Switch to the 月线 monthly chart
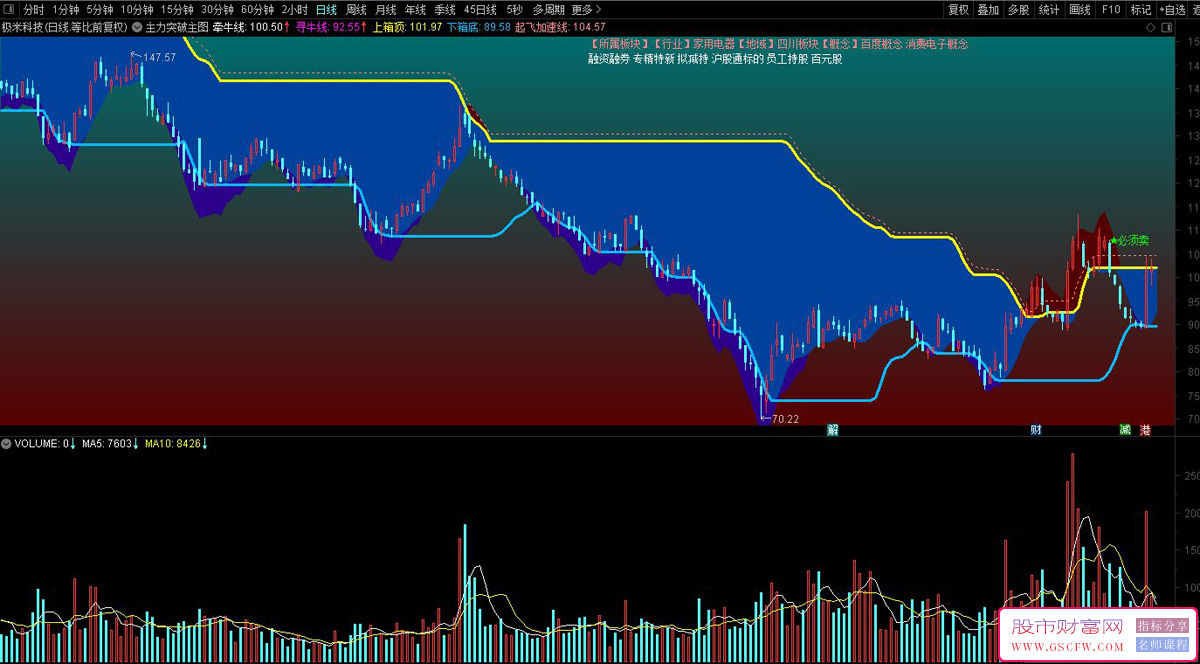The image size is (1200, 664). tap(385, 9)
